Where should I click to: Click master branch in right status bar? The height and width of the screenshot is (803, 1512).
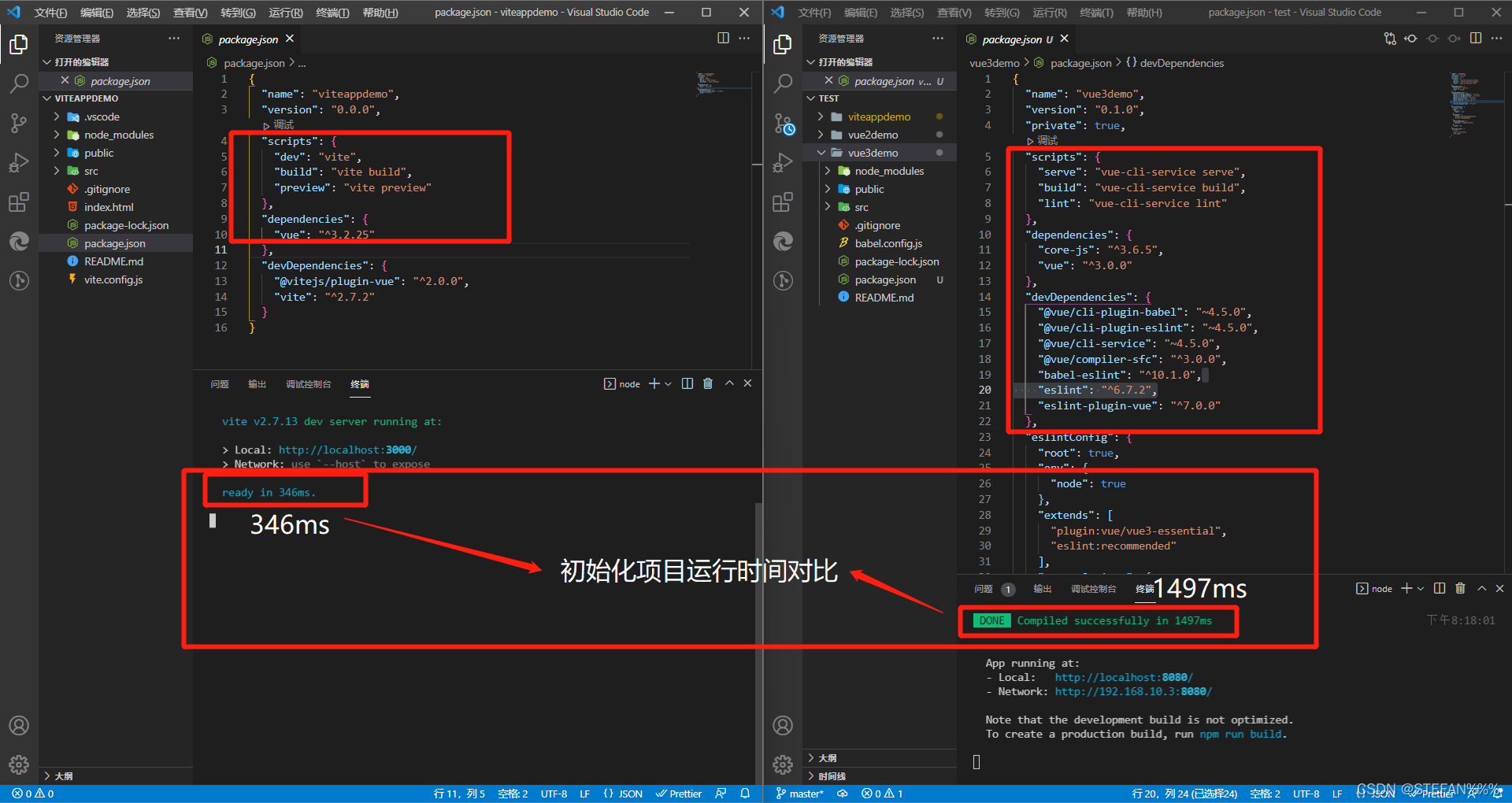click(799, 794)
